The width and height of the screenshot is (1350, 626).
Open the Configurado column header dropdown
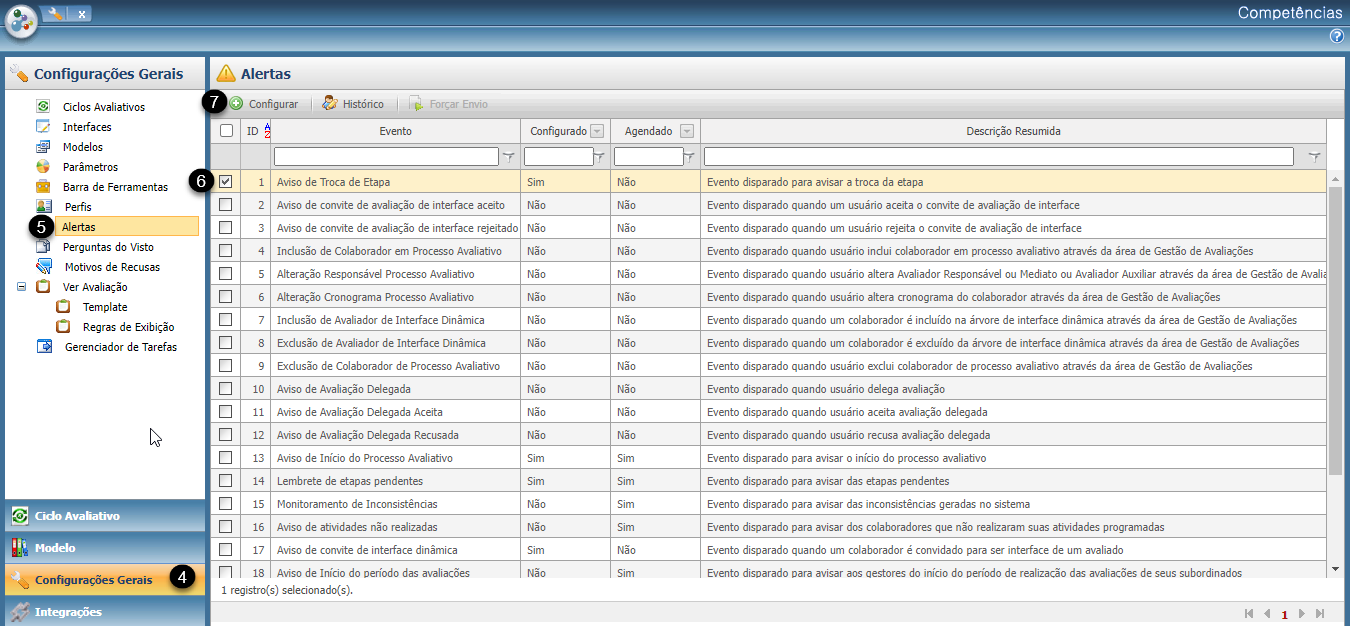pyautogui.click(x=597, y=131)
